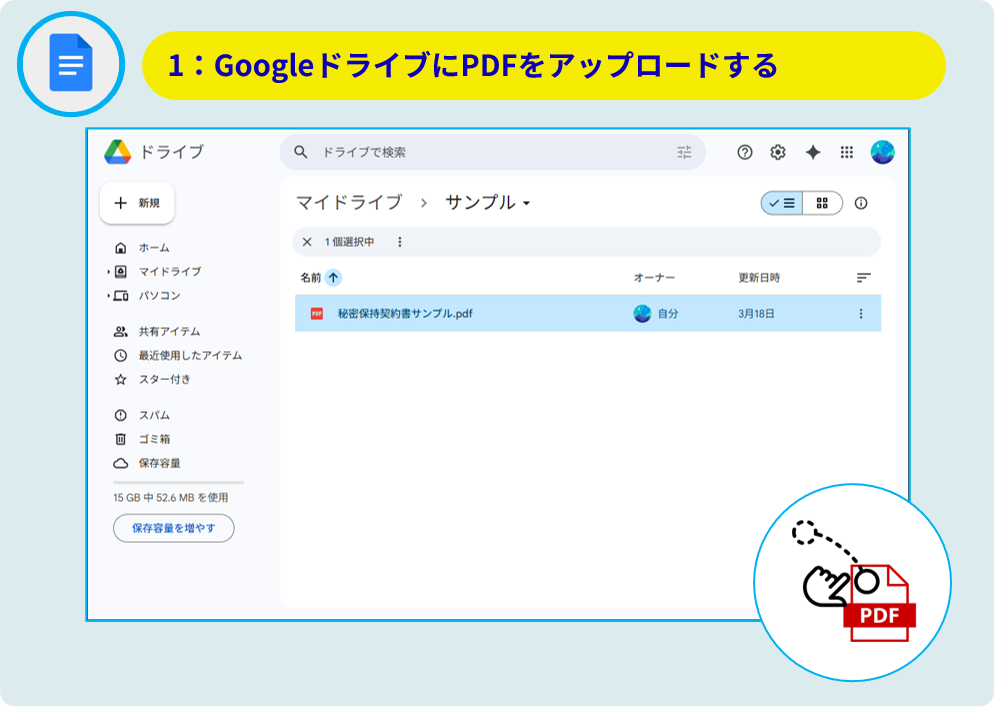
Task: Open the Help question mark icon
Action: point(744,152)
